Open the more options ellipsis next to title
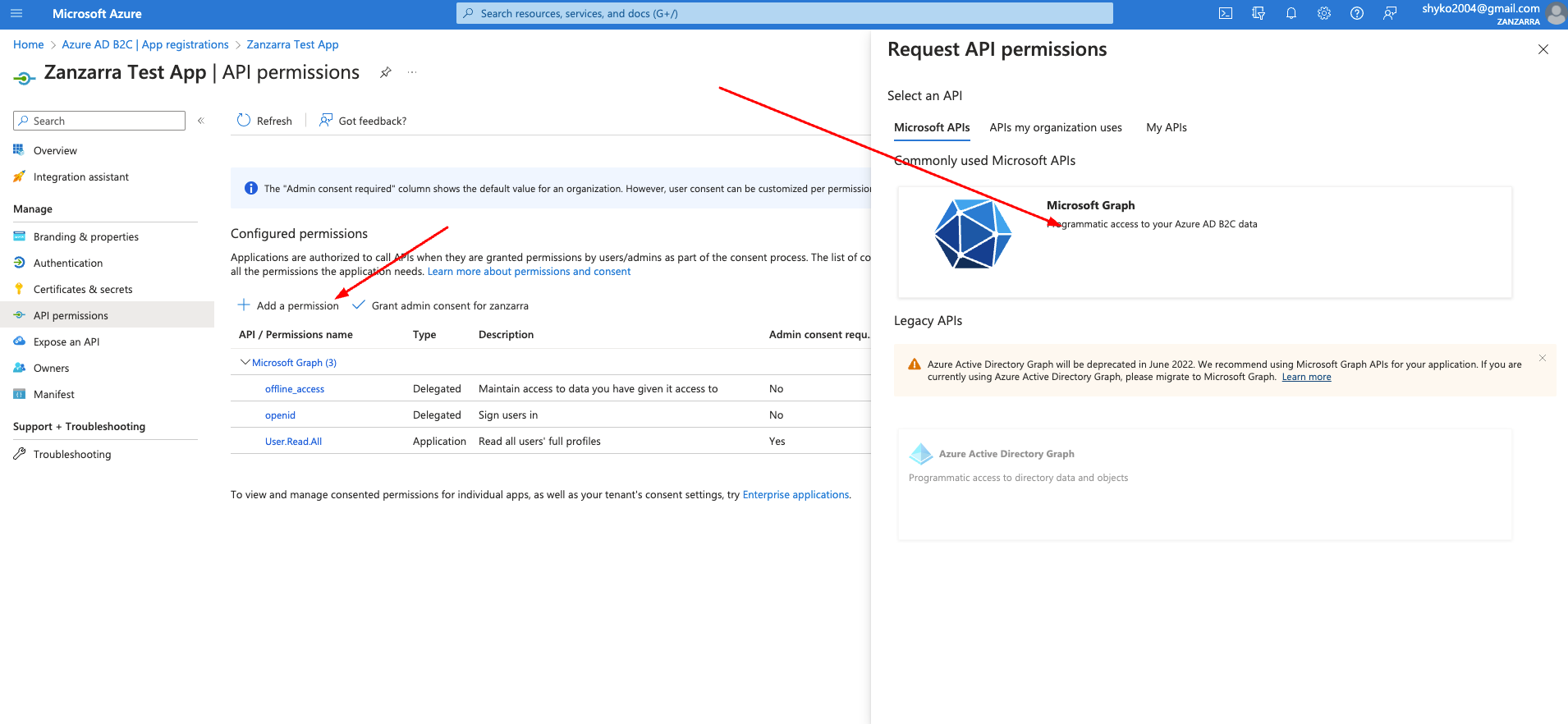1568x724 pixels. tap(412, 72)
